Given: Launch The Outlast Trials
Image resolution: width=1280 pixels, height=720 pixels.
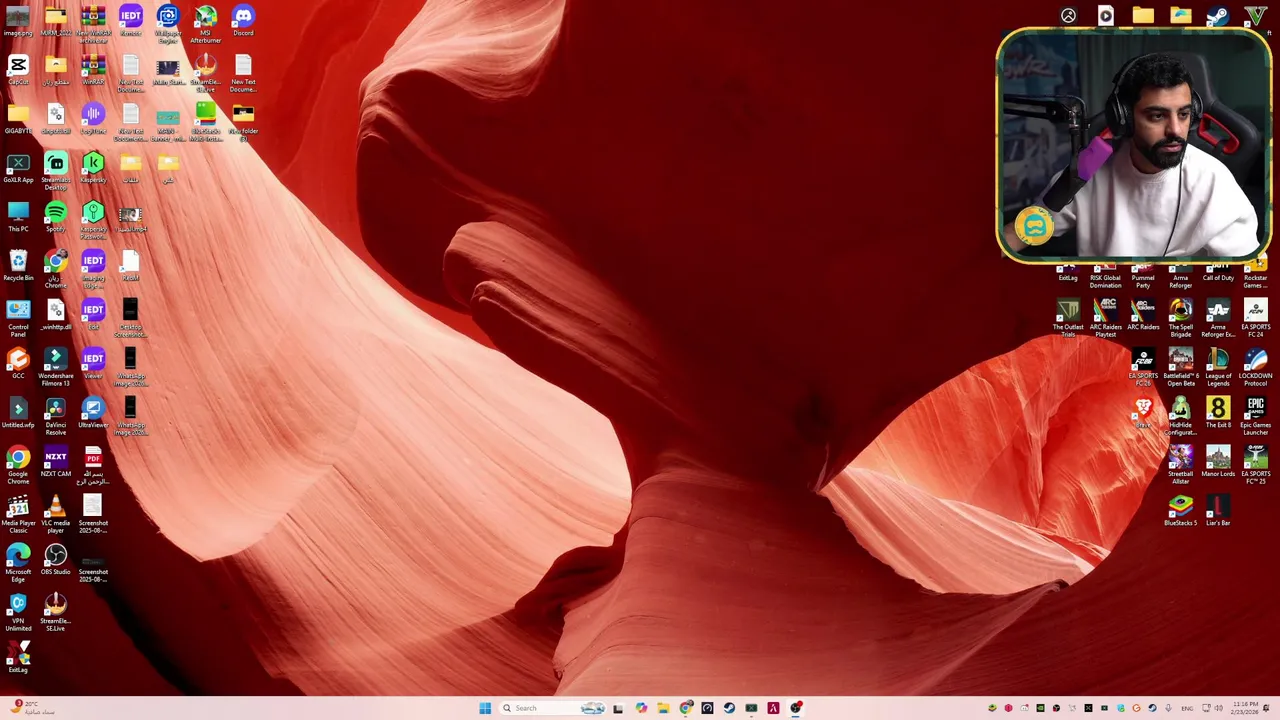Looking at the screenshot, I should click(1068, 318).
